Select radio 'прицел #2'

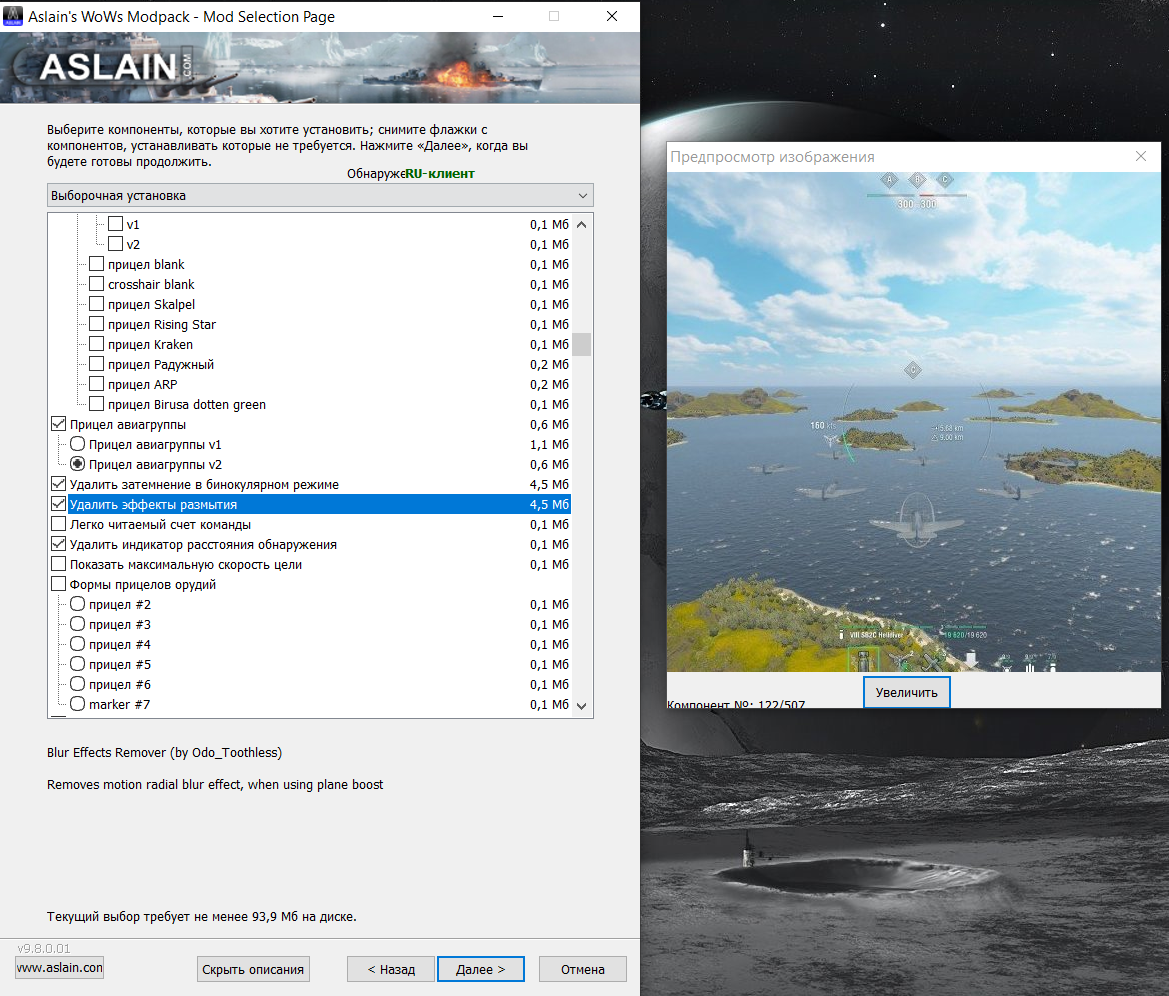pos(78,604)
